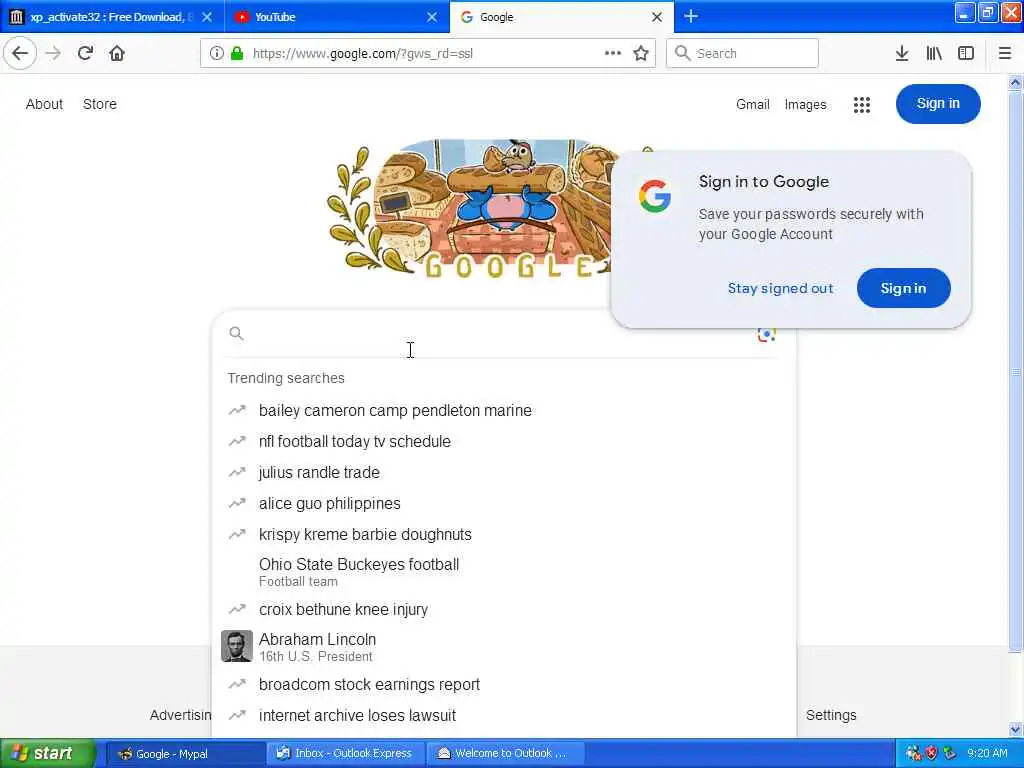Open Inbox - Outlook Express from taskbar

point(345,754)
